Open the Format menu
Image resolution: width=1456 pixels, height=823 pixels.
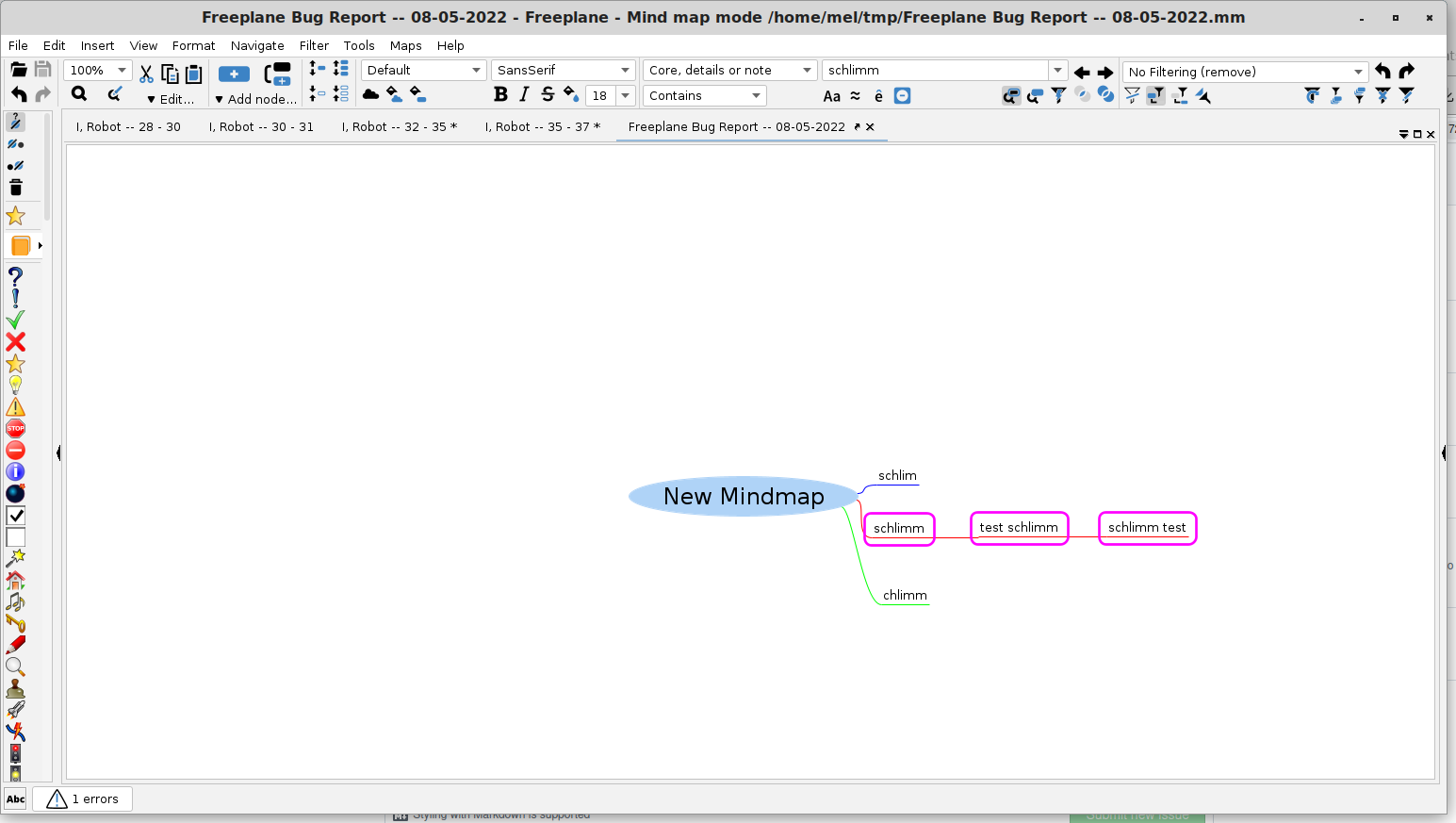tap(193, 45)
